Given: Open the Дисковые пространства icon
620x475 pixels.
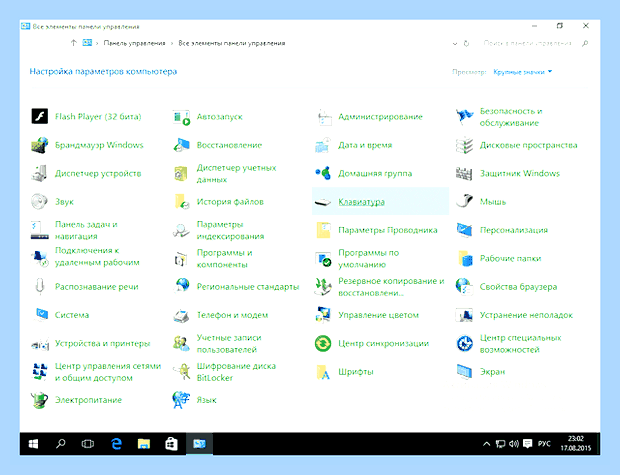Looking at the screenshot, I should point(464,145).
